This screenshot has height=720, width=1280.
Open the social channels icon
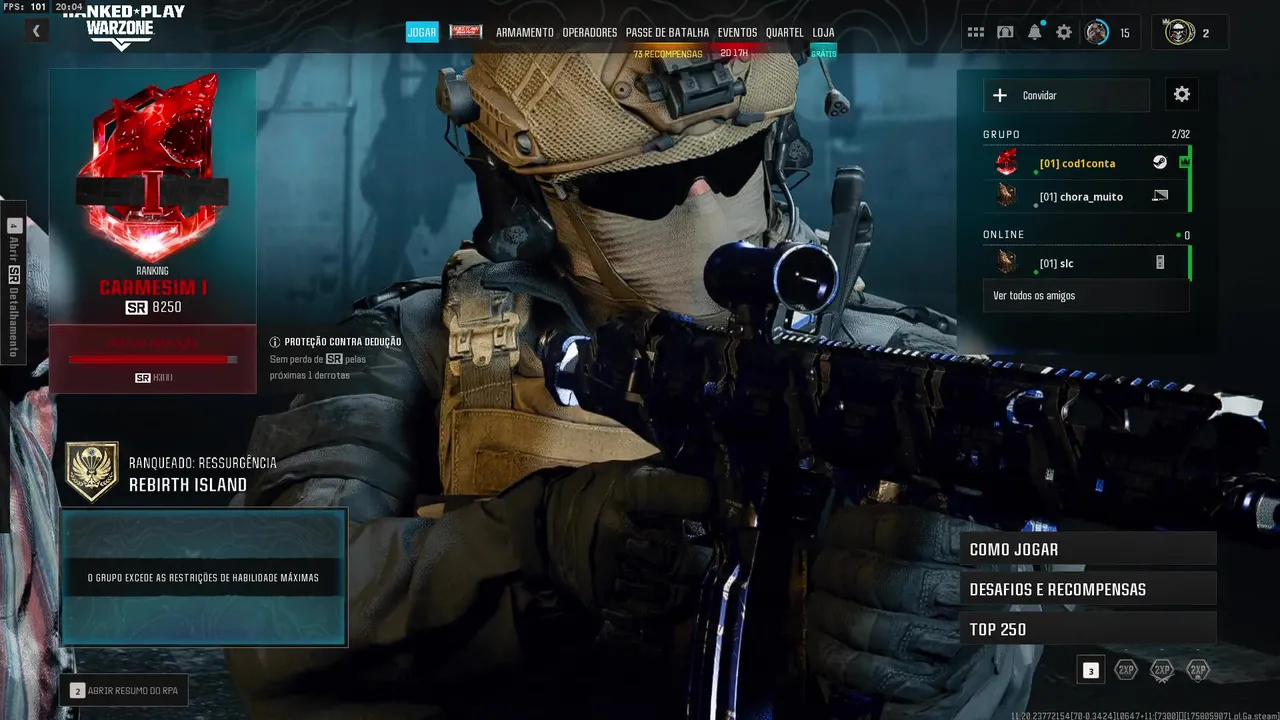pos(1005,32)
